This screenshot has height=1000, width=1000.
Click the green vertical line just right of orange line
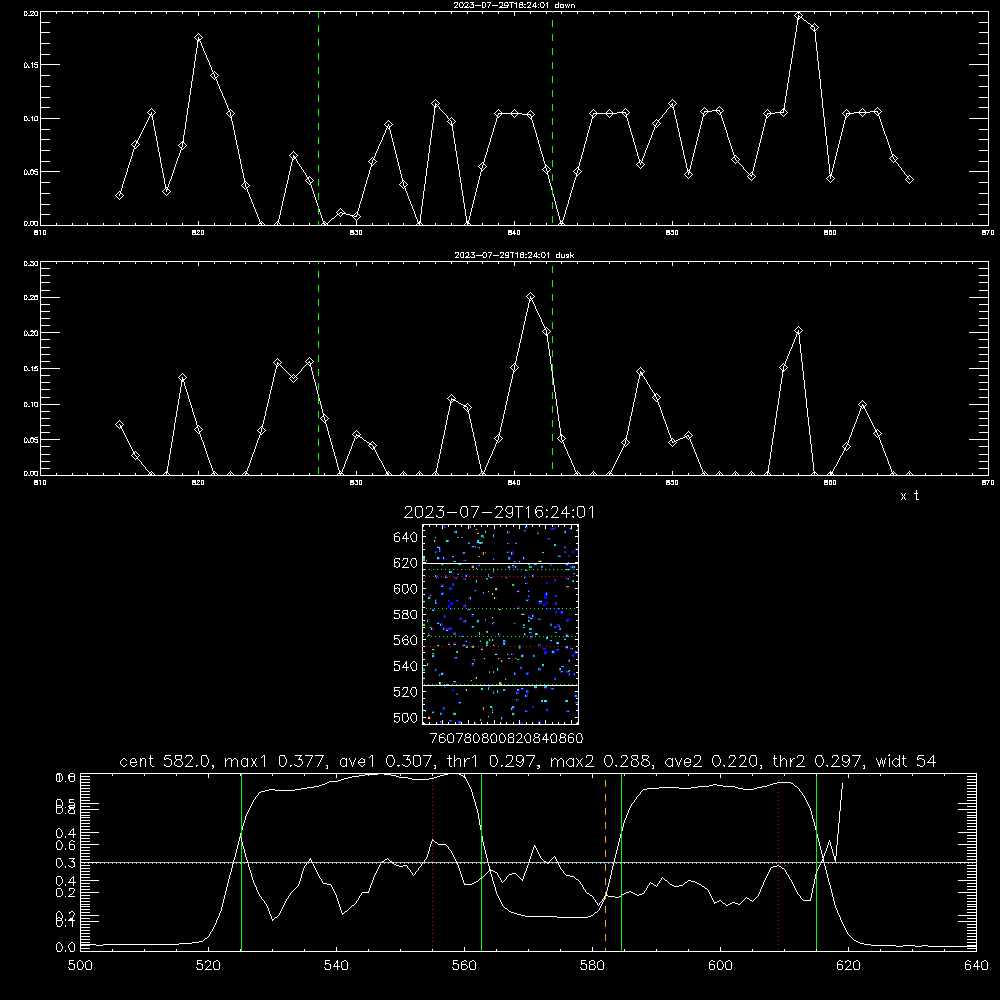coord(621,862)
